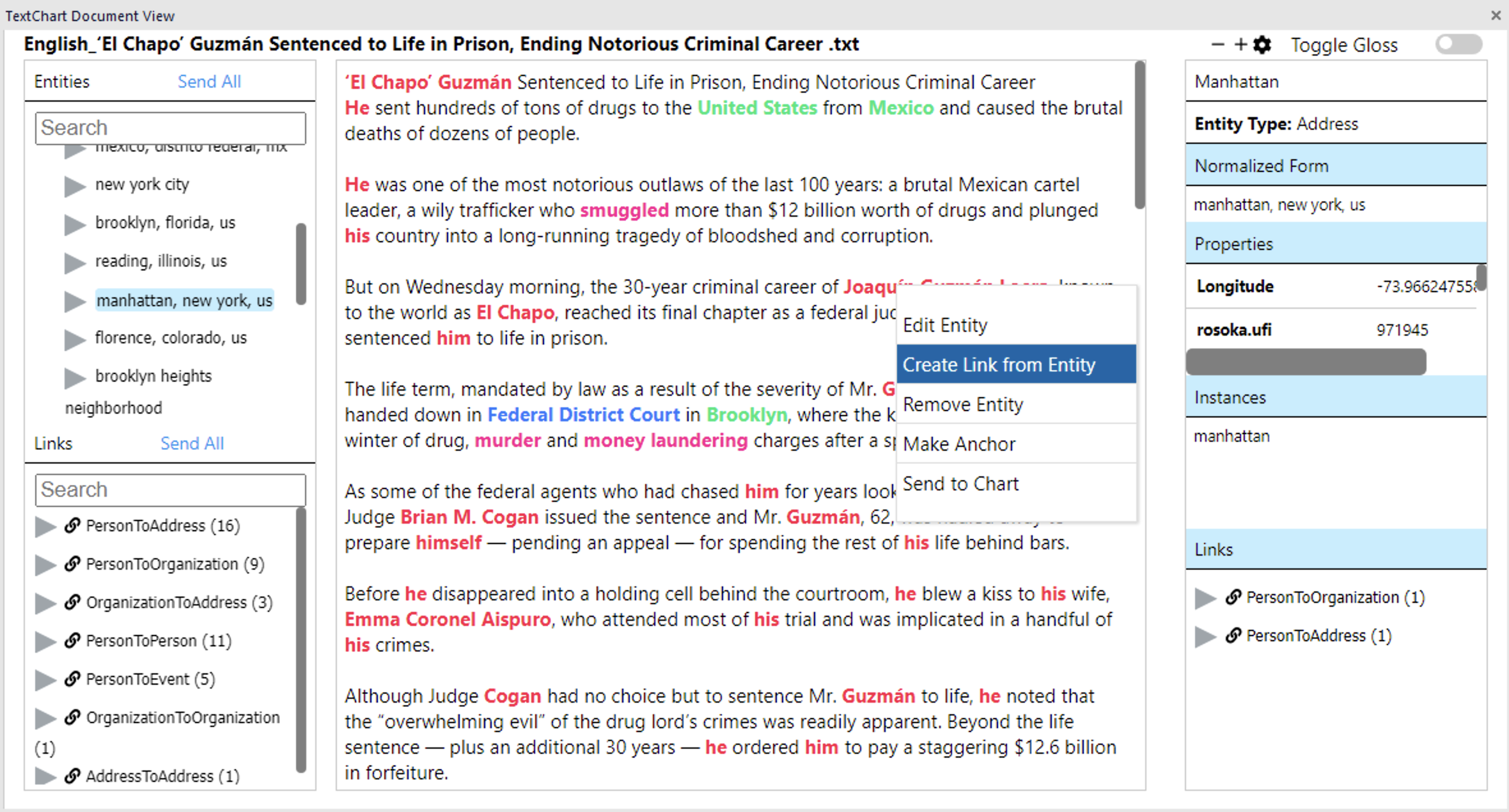Expand the brooklyn, florida, us entity
The height and width of the screenshot is (812, 1509).
click(x=75, y=224)
